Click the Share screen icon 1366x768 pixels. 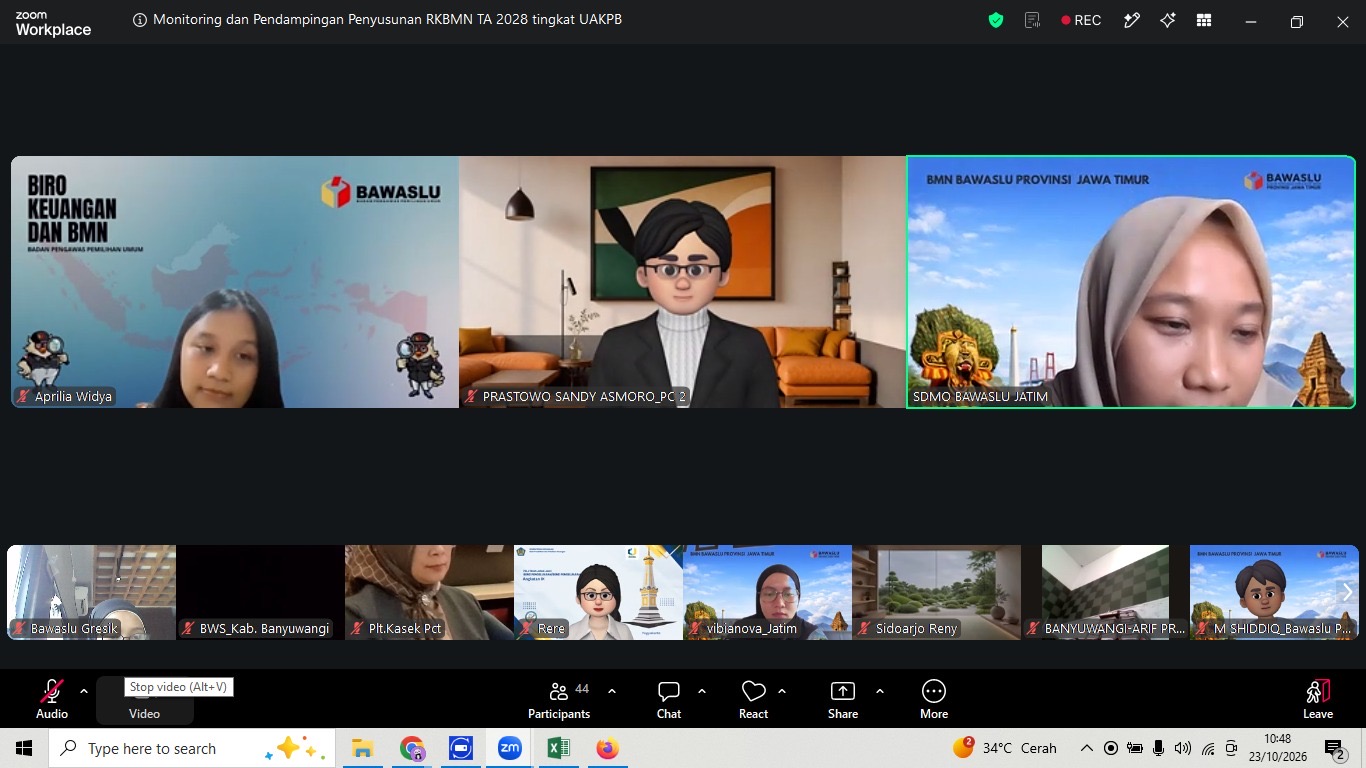click(x=843, y=700)
